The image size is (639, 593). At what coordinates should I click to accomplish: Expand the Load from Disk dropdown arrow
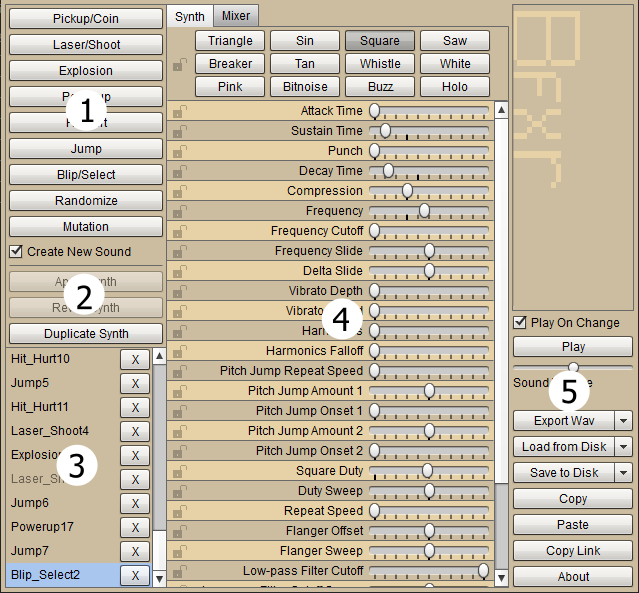point(623,447)
